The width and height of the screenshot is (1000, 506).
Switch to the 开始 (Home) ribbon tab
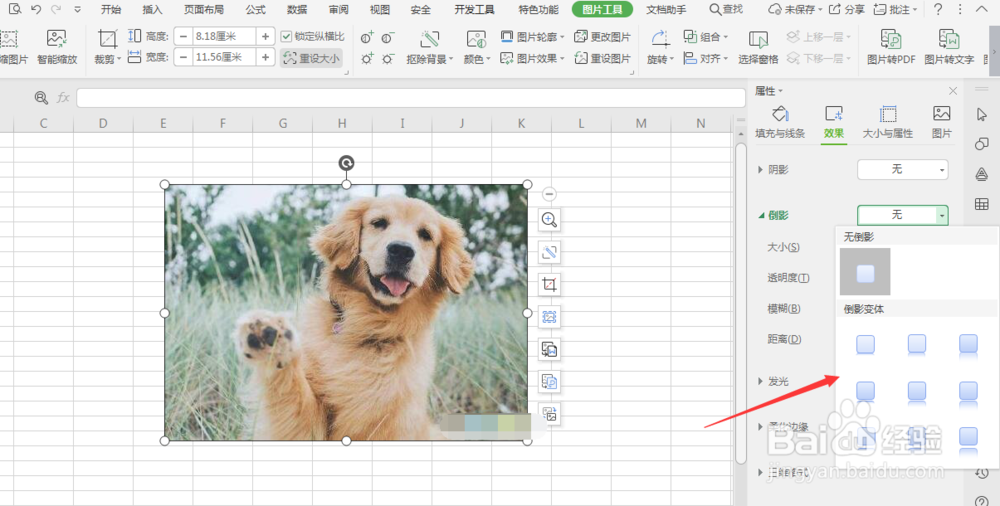point(111,10)
